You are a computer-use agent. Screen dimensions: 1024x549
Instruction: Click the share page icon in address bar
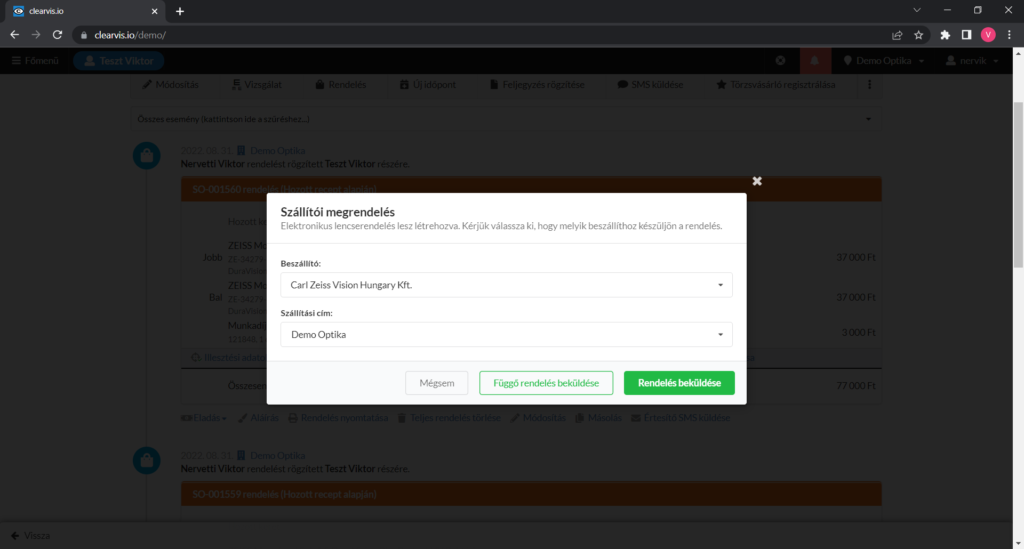(x=897, y=35)
